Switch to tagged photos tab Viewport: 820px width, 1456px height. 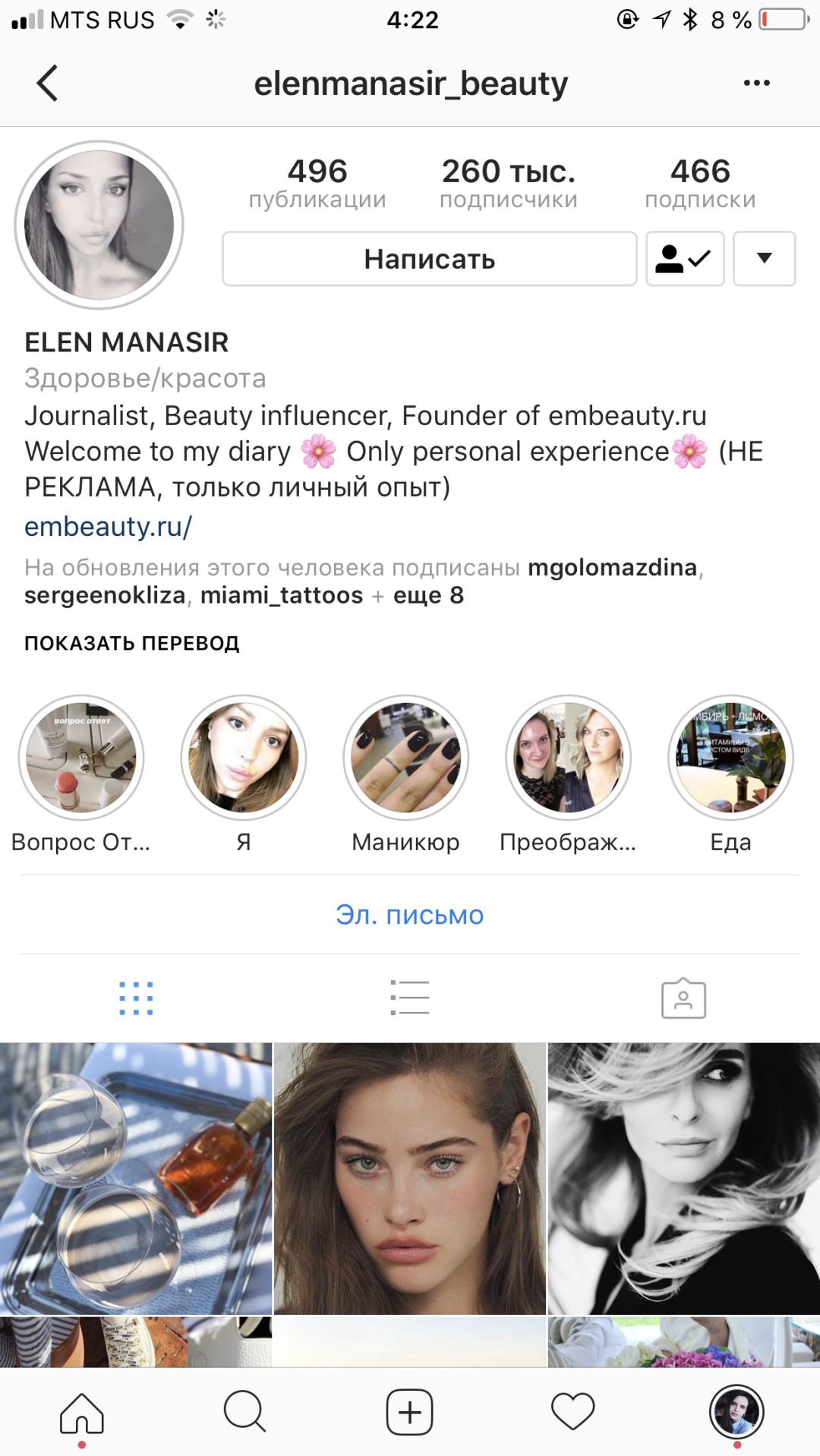tap(683, 998)
